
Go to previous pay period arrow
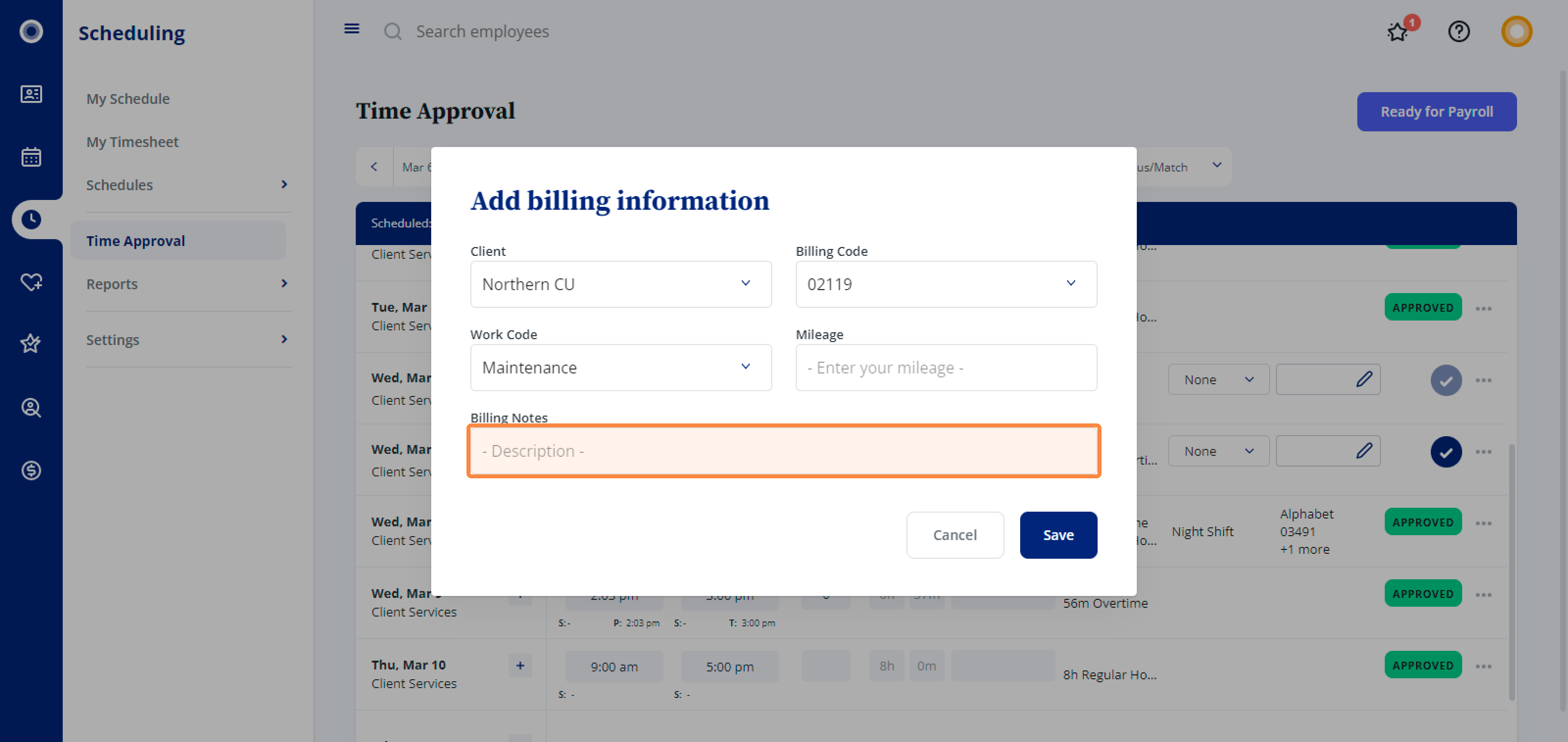coord(374,166)
